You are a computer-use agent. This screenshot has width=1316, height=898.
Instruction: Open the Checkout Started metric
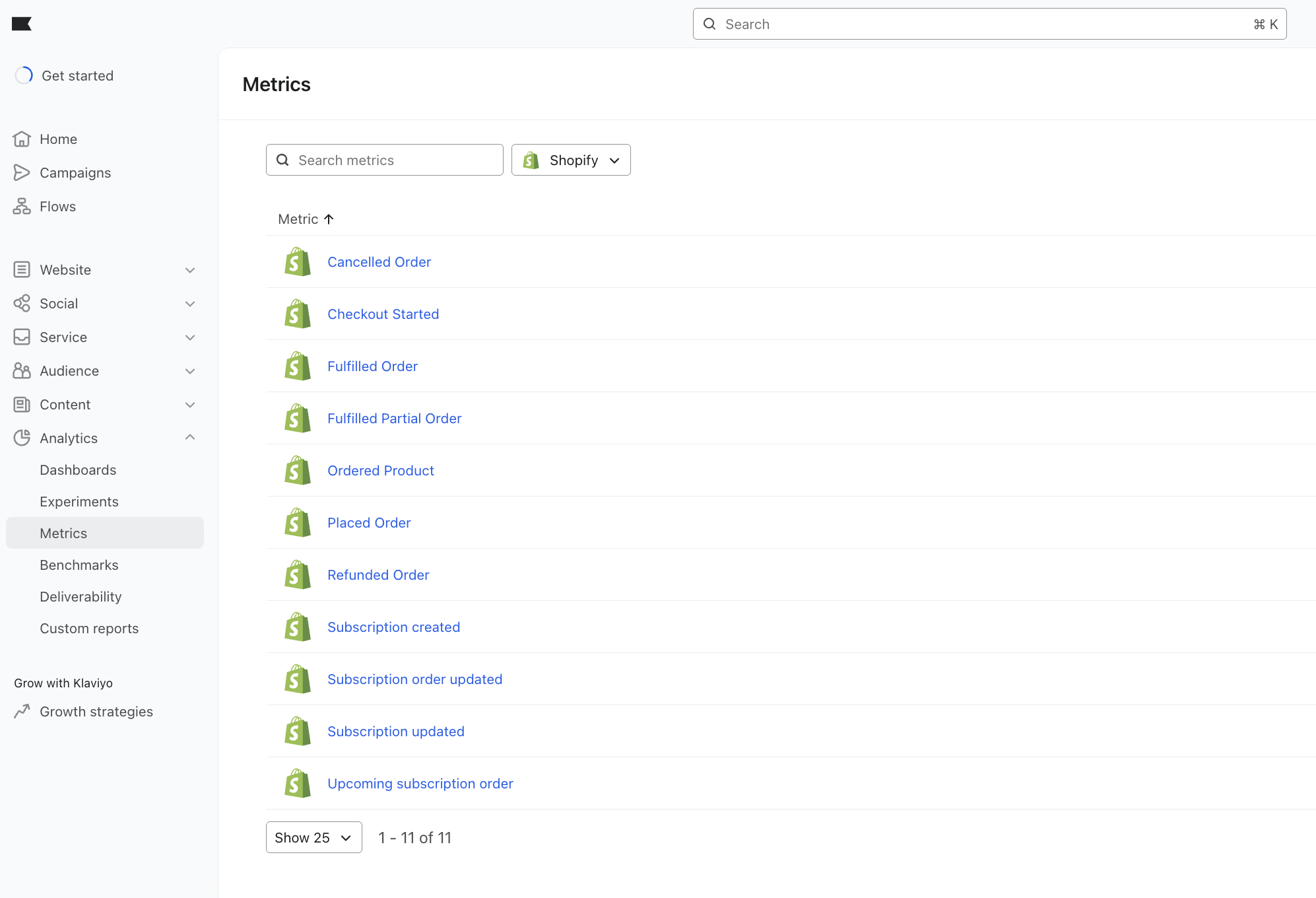pos(383,314)
